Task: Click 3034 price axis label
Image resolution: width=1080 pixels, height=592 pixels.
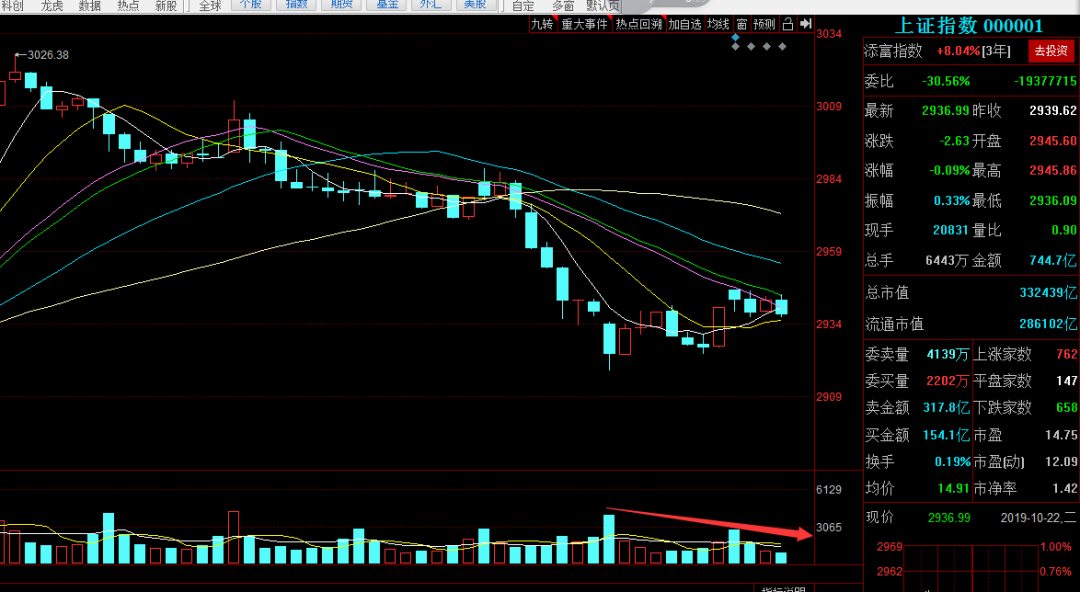Action: (829, 33)
